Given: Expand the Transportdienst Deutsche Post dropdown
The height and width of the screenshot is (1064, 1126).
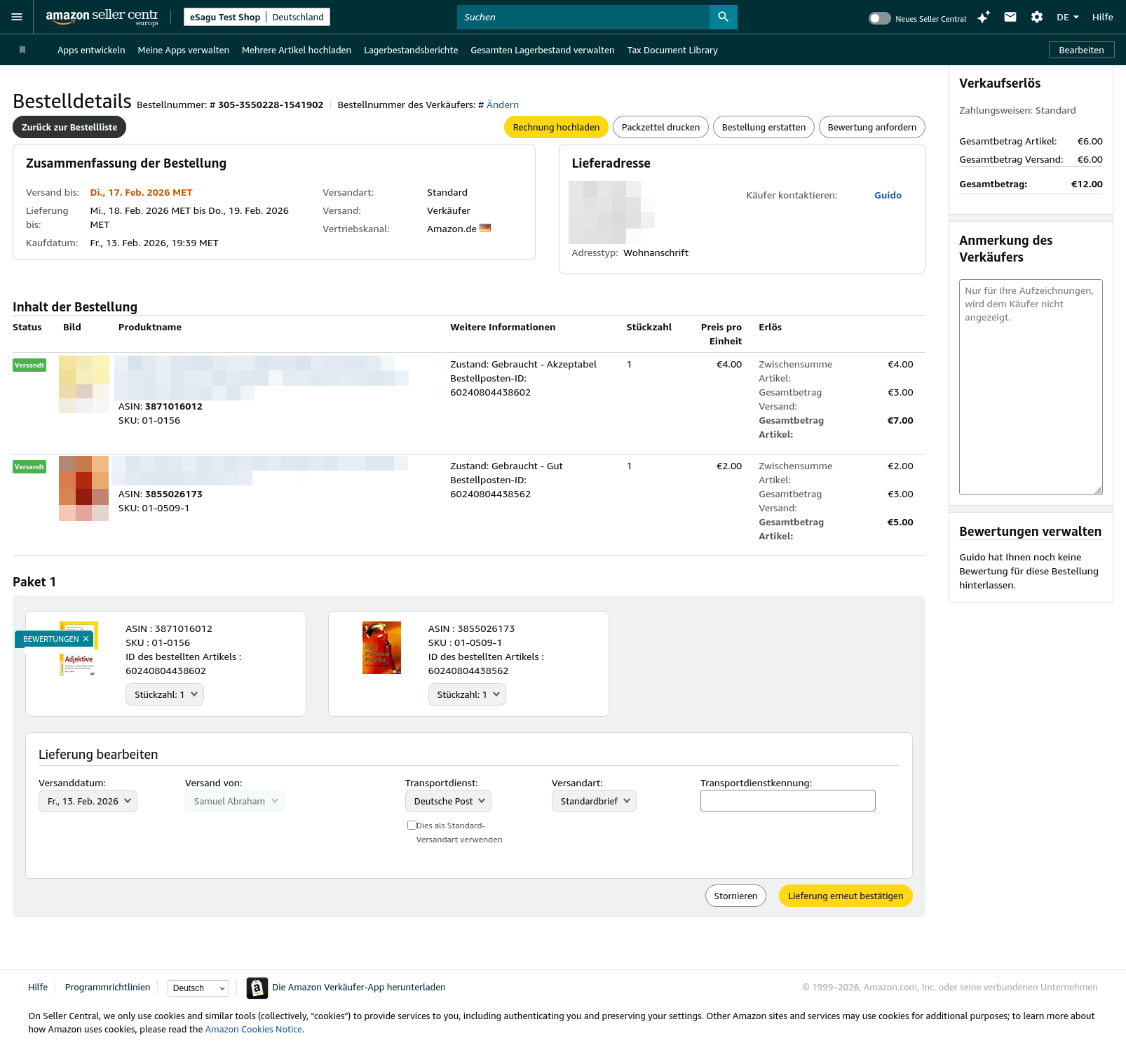Looking at the screenshot, I should [448, 801].
